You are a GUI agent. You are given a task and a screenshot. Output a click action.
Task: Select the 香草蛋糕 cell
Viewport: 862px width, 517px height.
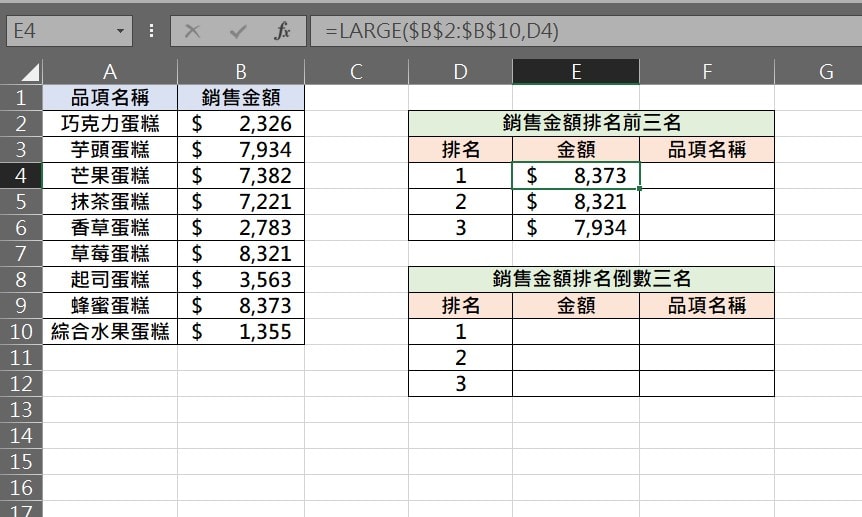pyautogui.click(x=110, y=228)
